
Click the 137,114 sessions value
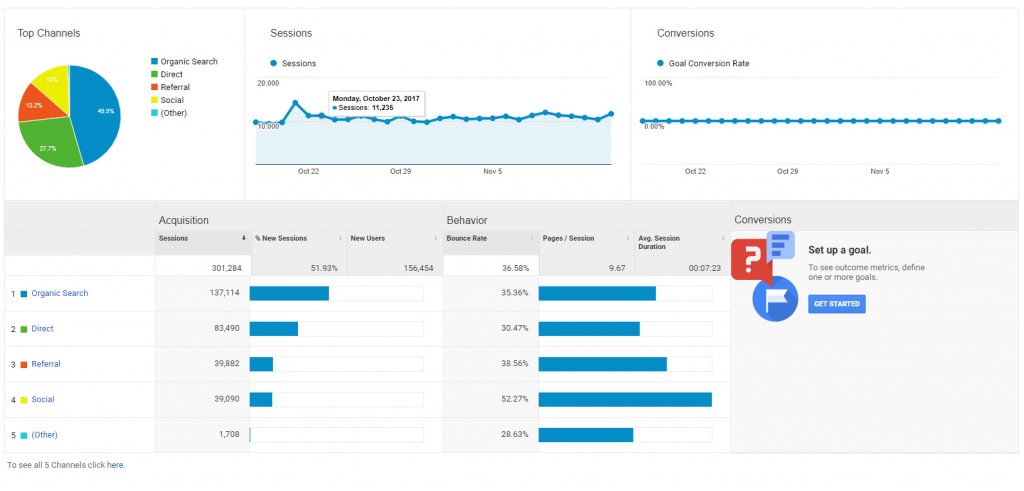tap(225, 293)
